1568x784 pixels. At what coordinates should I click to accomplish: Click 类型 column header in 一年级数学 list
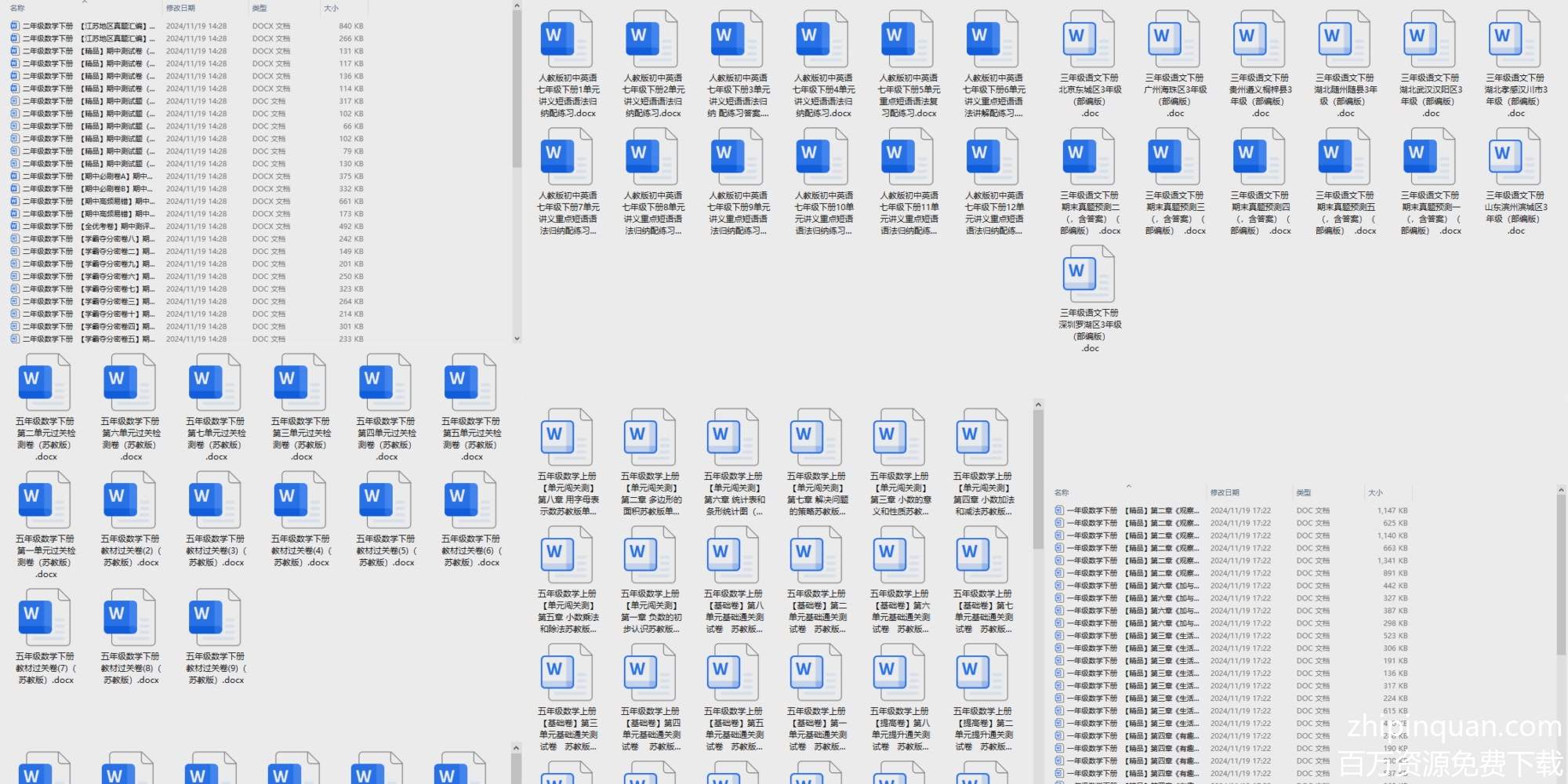[1303, 492]
